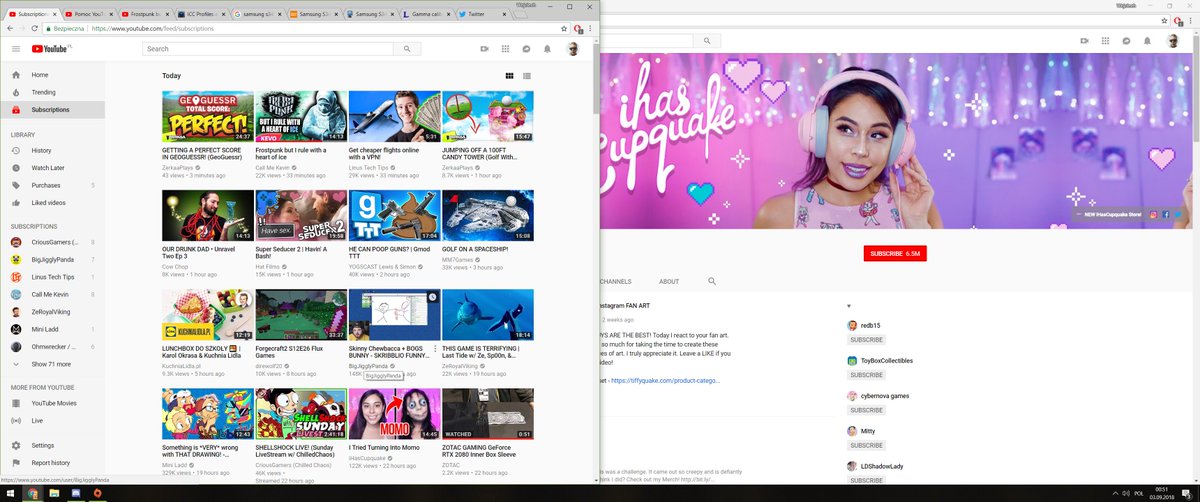This screenshot has width=1200, height=502.
Task: Open the ABOUT tab on the channel page
Action: pos(669,282)
